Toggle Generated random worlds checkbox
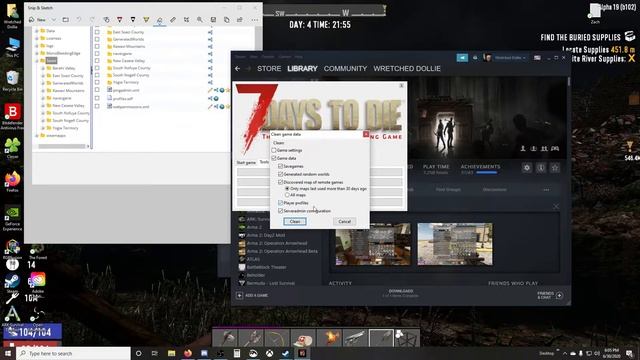The height and width of the screenshot is (360, 640). coord(280,174)
